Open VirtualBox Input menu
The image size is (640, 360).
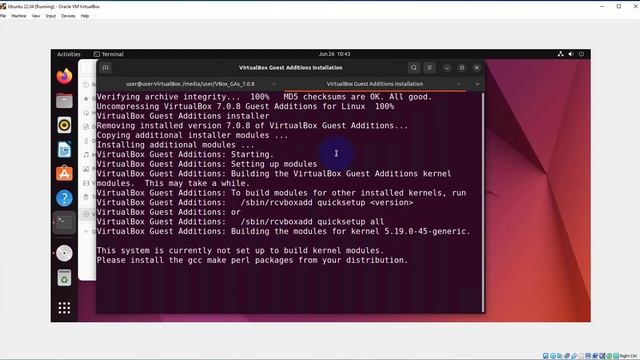(x=51, y=16)
